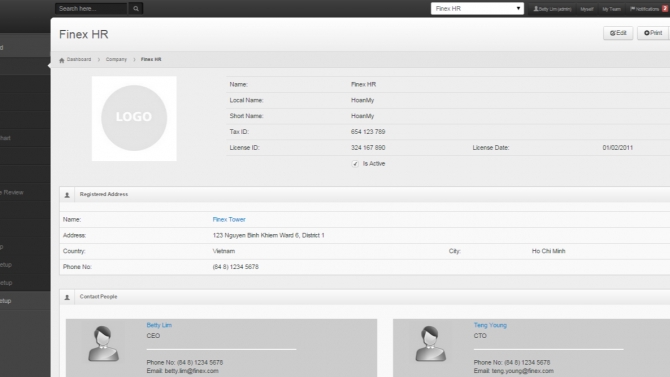The height and width of the screenshot is (377, 670).
Task: Open the Finex Tower address link
Action: 229,219
